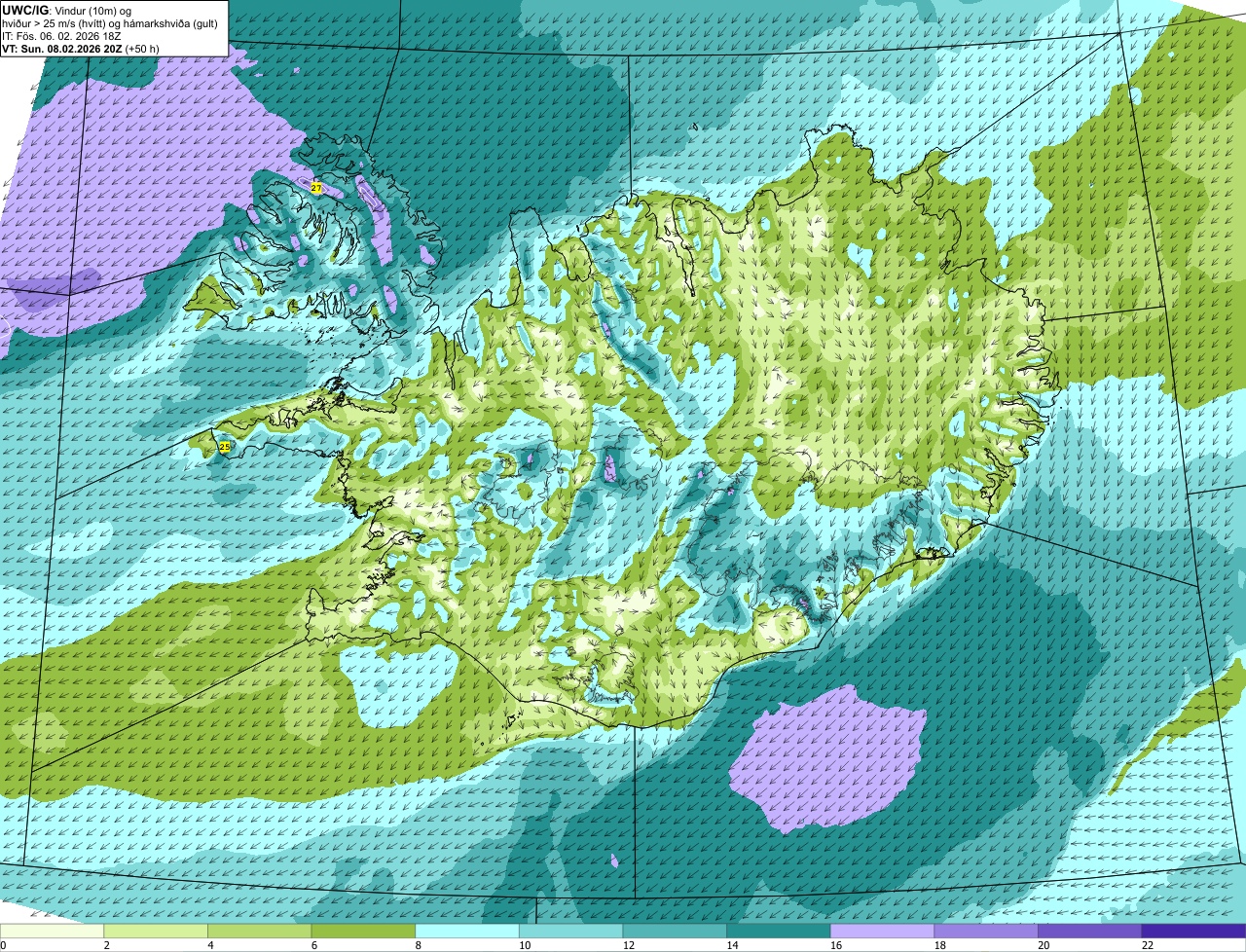Click the legend scale value 22
The height and width of the screenshot is (952, 1246).
[1148, 945]
